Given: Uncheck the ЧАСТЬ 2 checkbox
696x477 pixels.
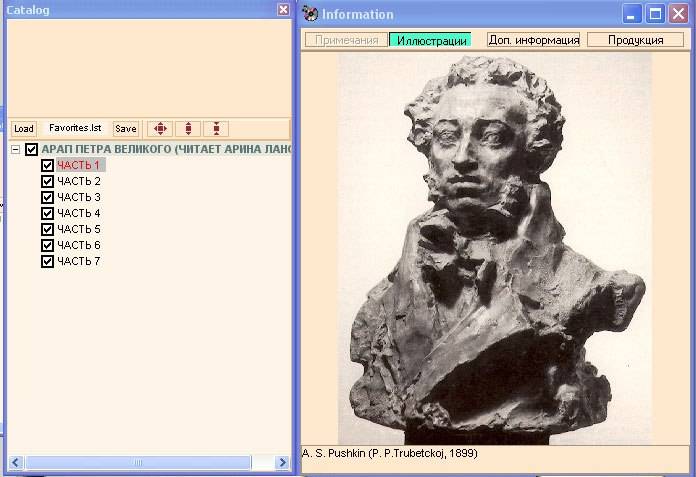Looking at the screenshot, I should [x=47, y=181].
